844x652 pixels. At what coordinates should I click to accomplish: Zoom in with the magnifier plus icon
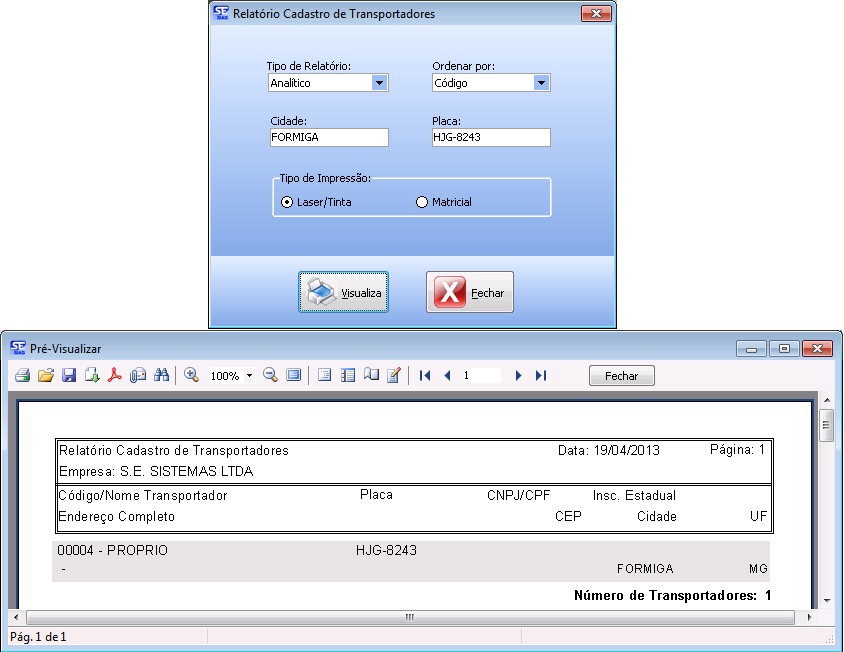coord(192,376)
